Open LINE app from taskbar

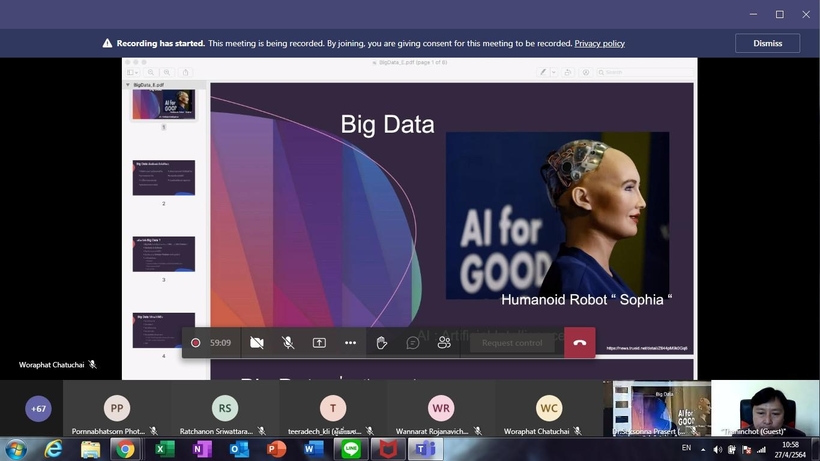tap(350, 450)
